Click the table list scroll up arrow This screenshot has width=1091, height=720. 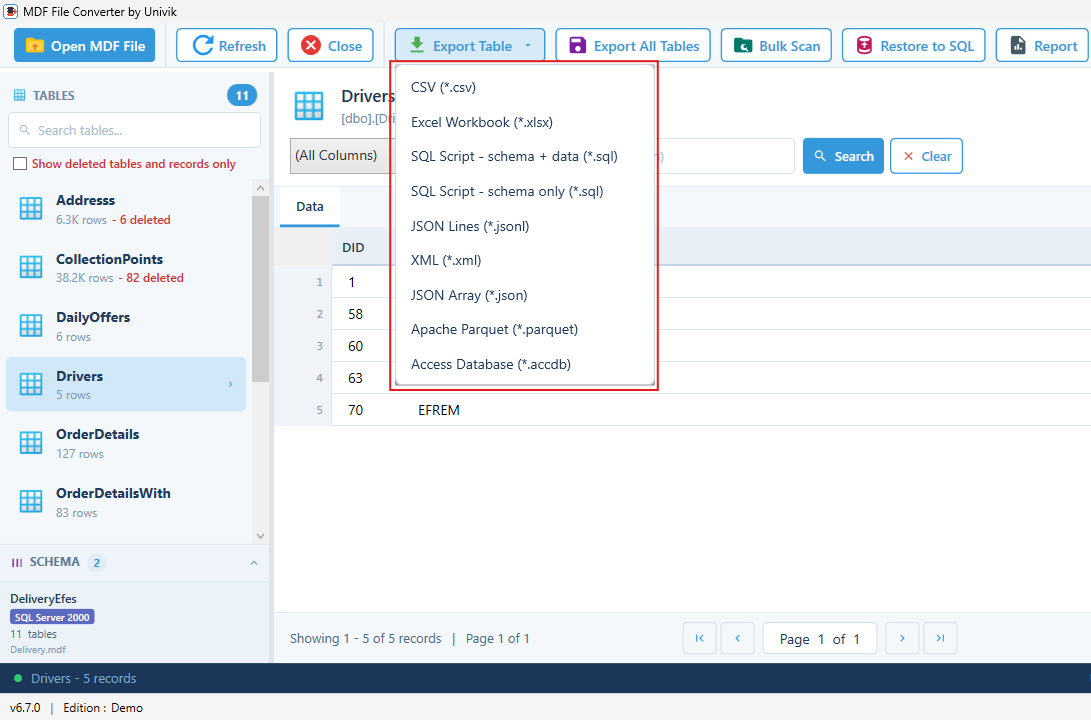[x=260, y=189]
